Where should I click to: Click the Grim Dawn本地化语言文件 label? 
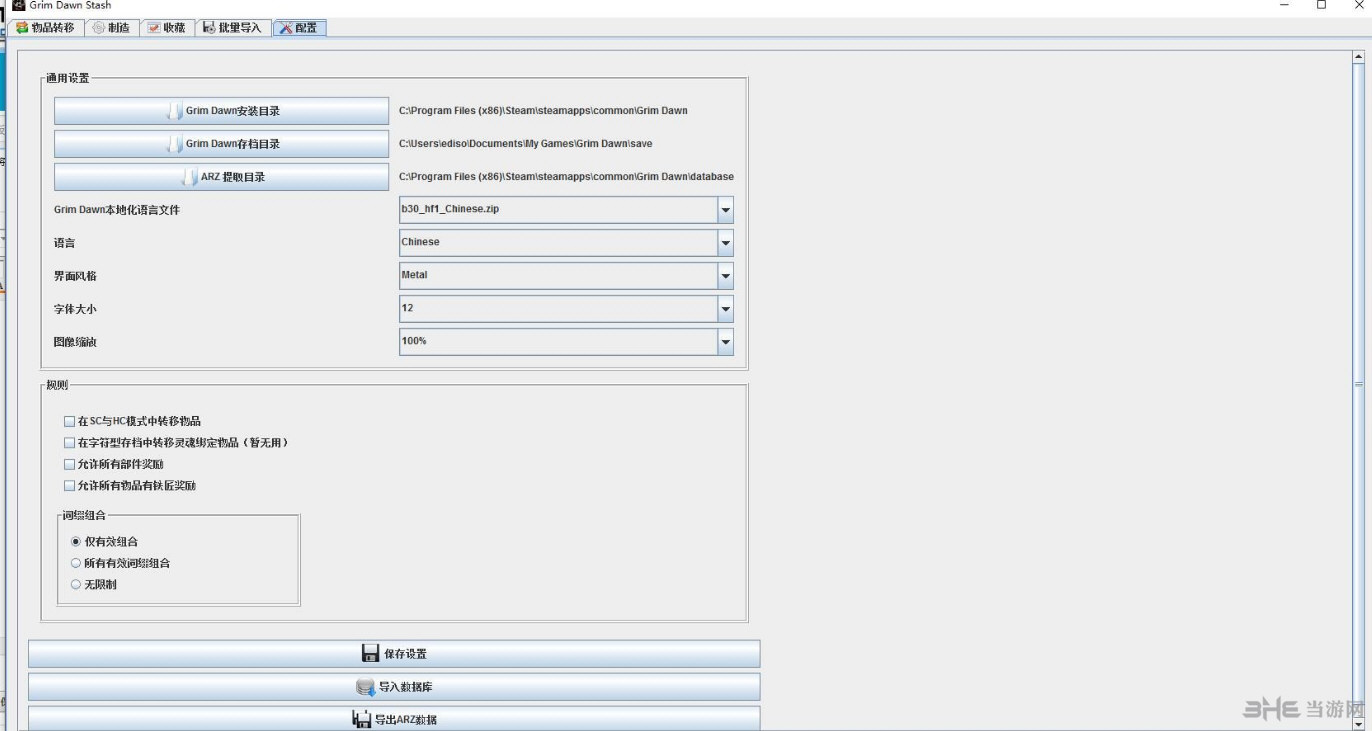pos(117,210)
